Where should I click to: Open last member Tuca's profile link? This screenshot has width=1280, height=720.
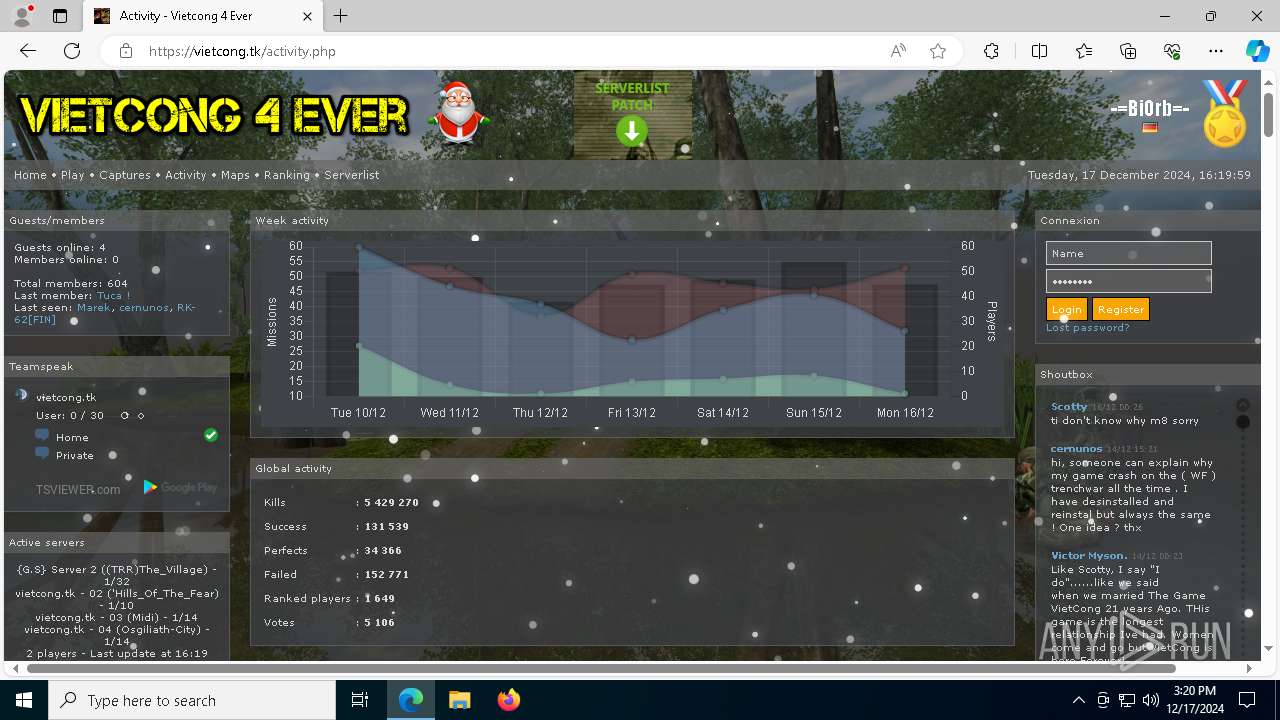113,295
